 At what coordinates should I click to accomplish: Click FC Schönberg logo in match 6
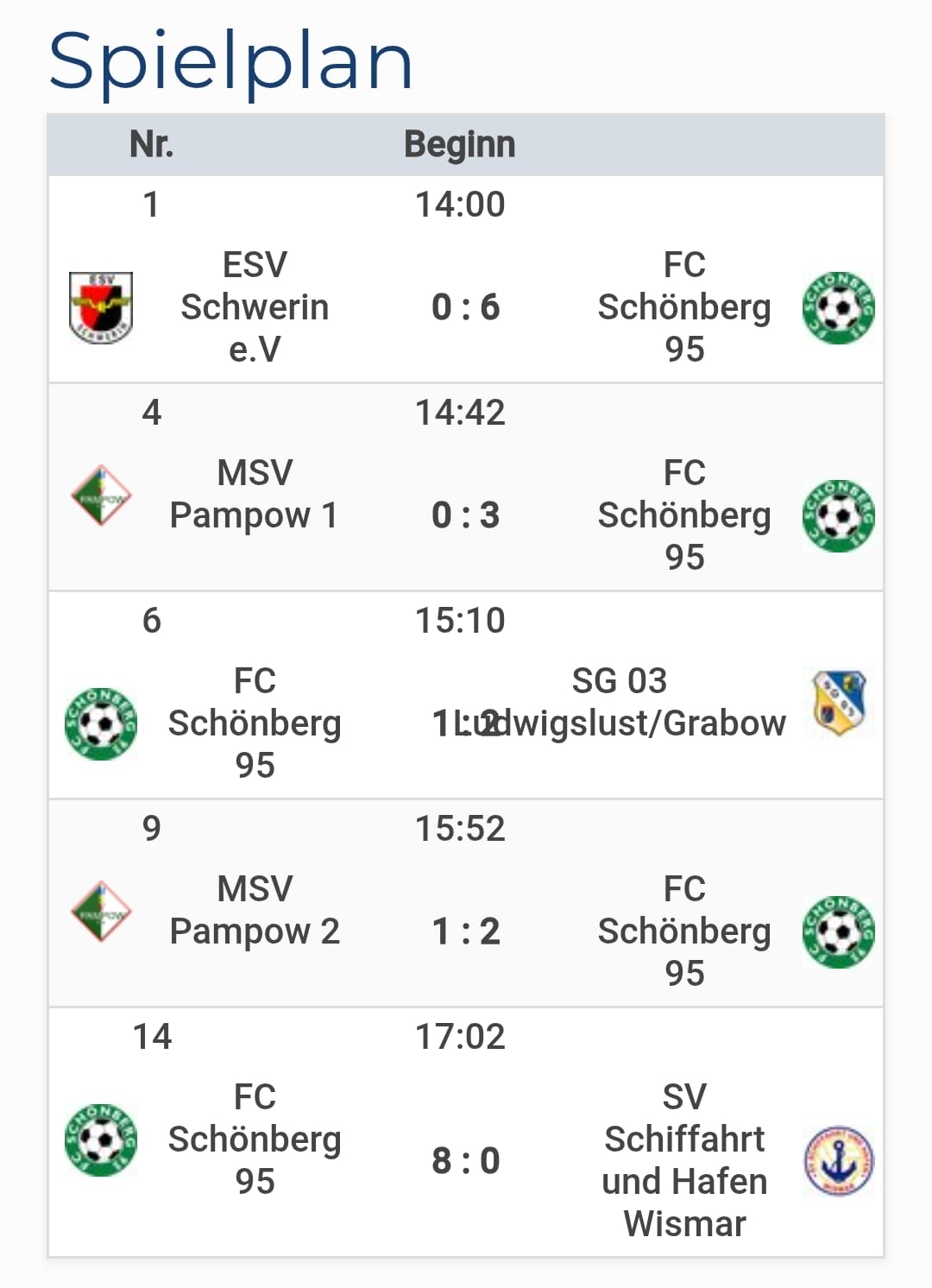tap(101, 723)
